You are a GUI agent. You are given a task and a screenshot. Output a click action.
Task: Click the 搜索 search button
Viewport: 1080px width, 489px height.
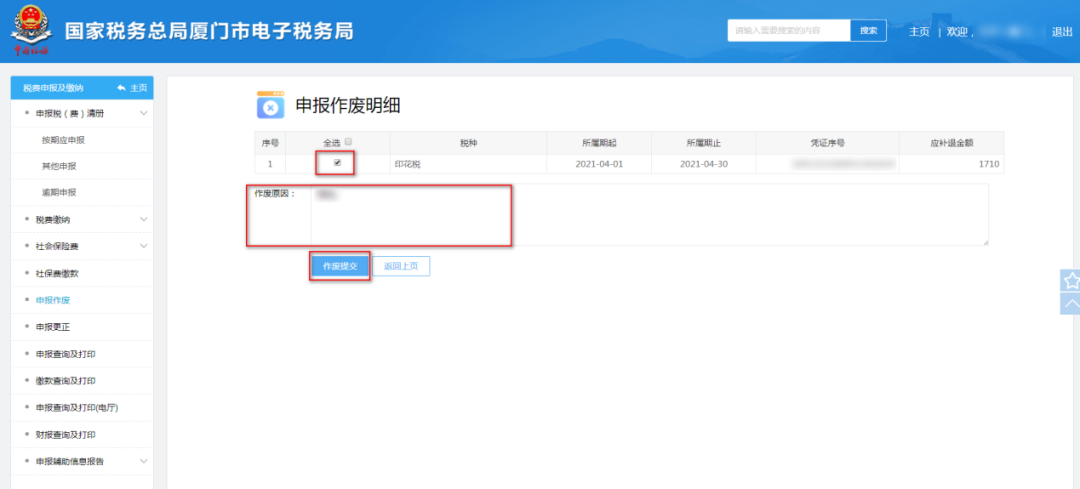coord(868,31)
